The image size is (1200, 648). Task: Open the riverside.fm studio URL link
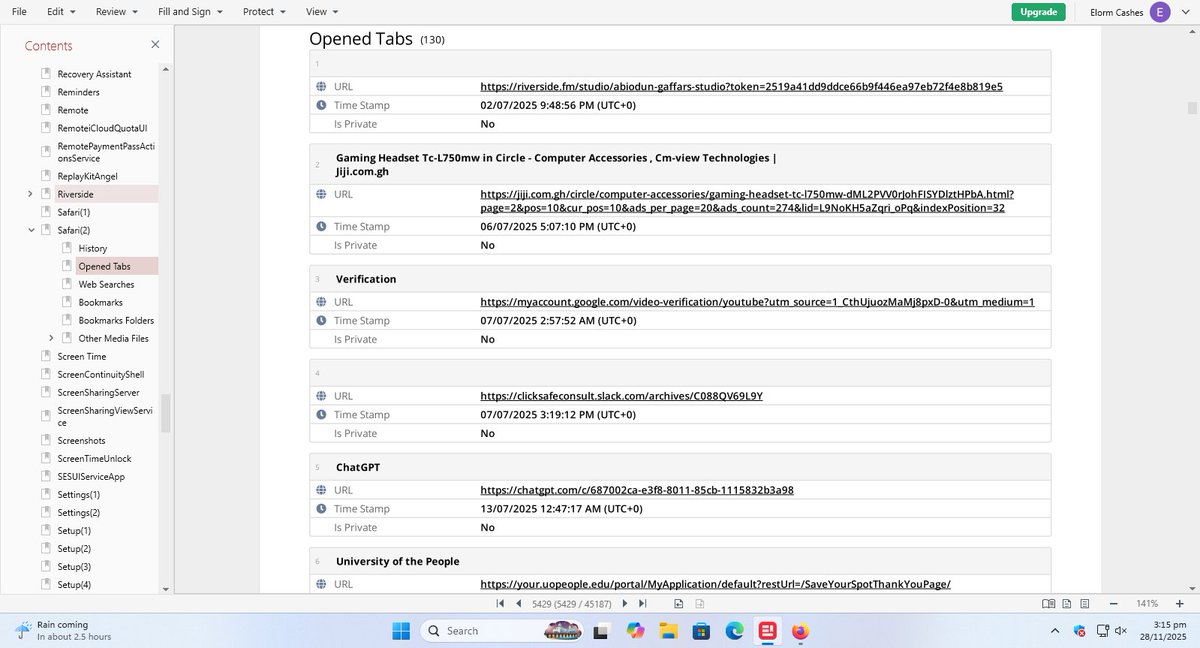(741, 86)
